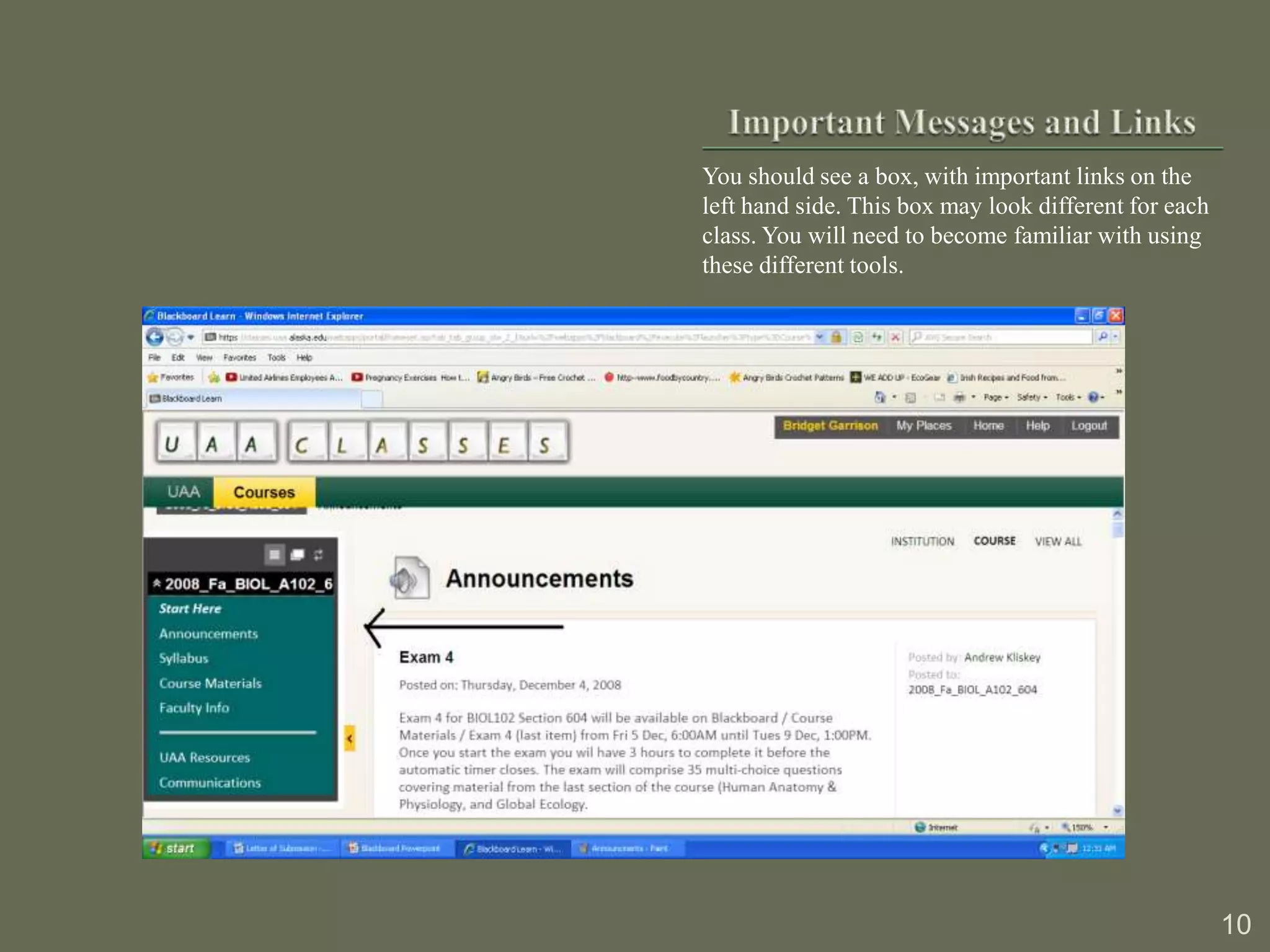Expand the address bar URL dropdown
The width and height of the screenshot is (1270, 952).
(x=820, y=337)
